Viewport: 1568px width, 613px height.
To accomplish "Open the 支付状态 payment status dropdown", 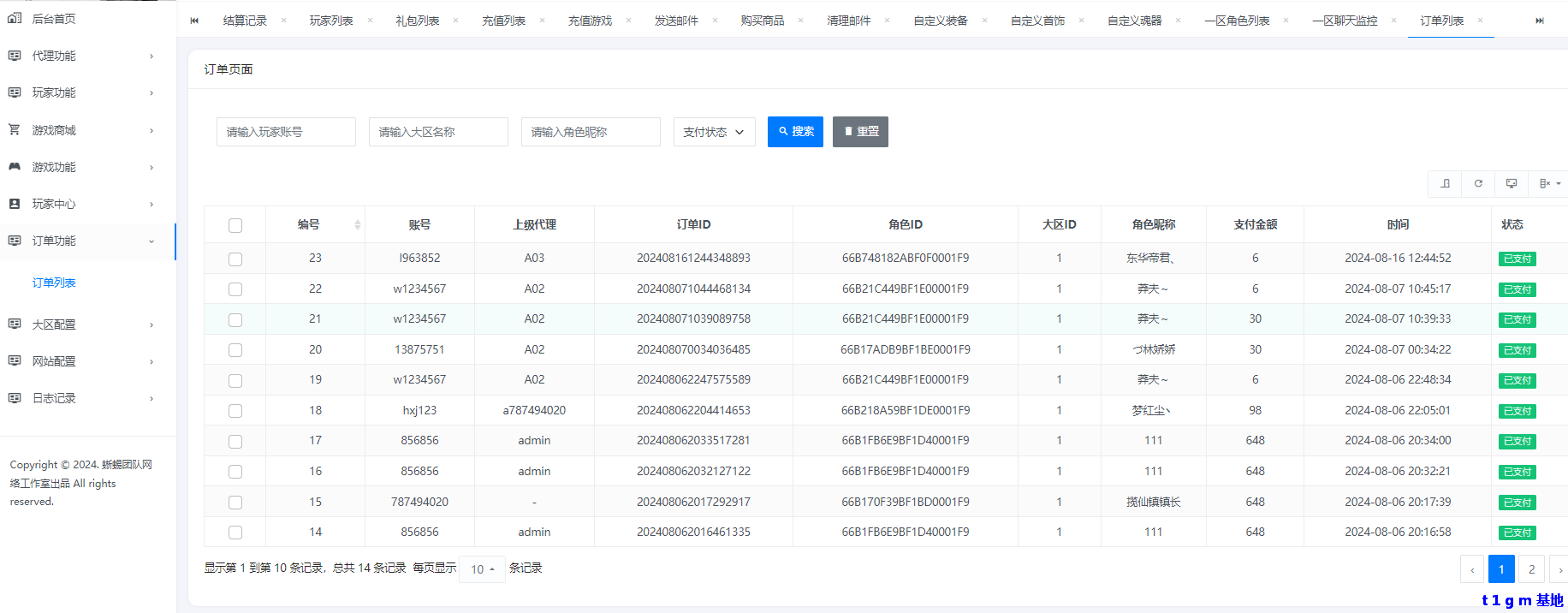I will [x=714, y=132].
